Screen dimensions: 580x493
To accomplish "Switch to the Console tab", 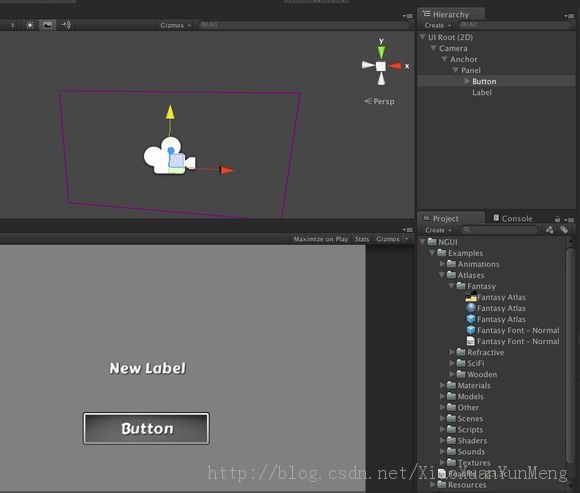I will [x=513, y=219].
